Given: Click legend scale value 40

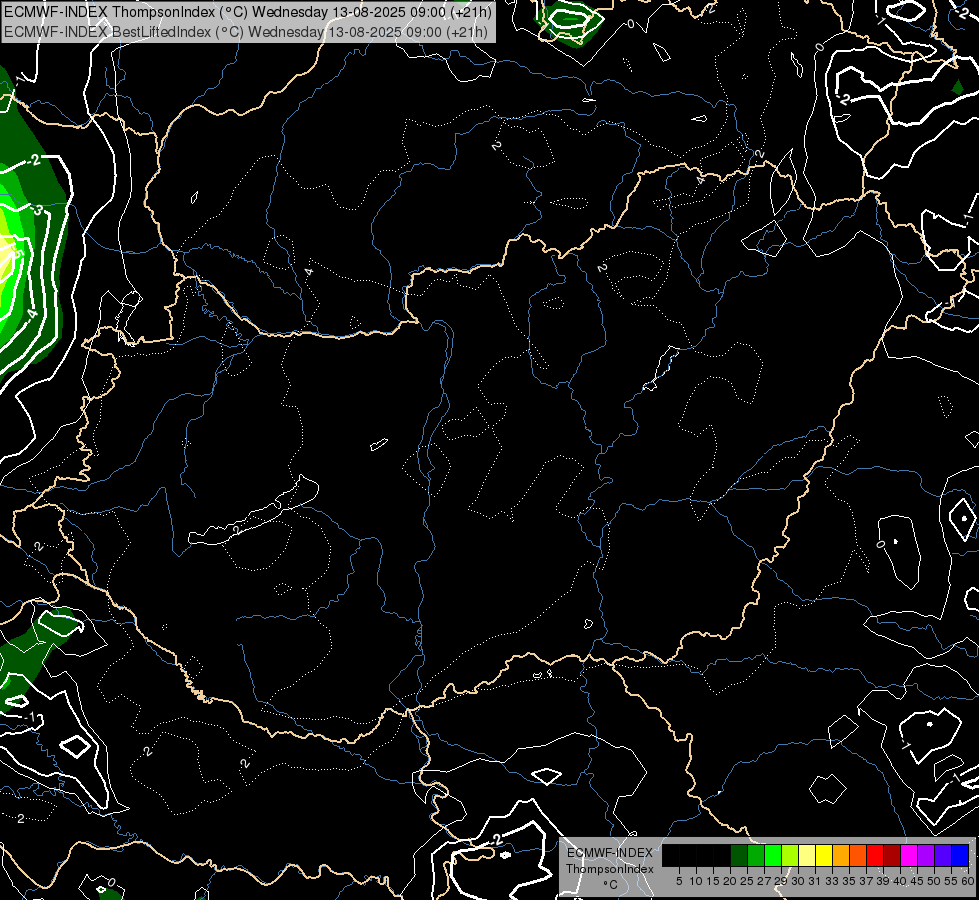Looking at the screenshot, I should point(900,881).
